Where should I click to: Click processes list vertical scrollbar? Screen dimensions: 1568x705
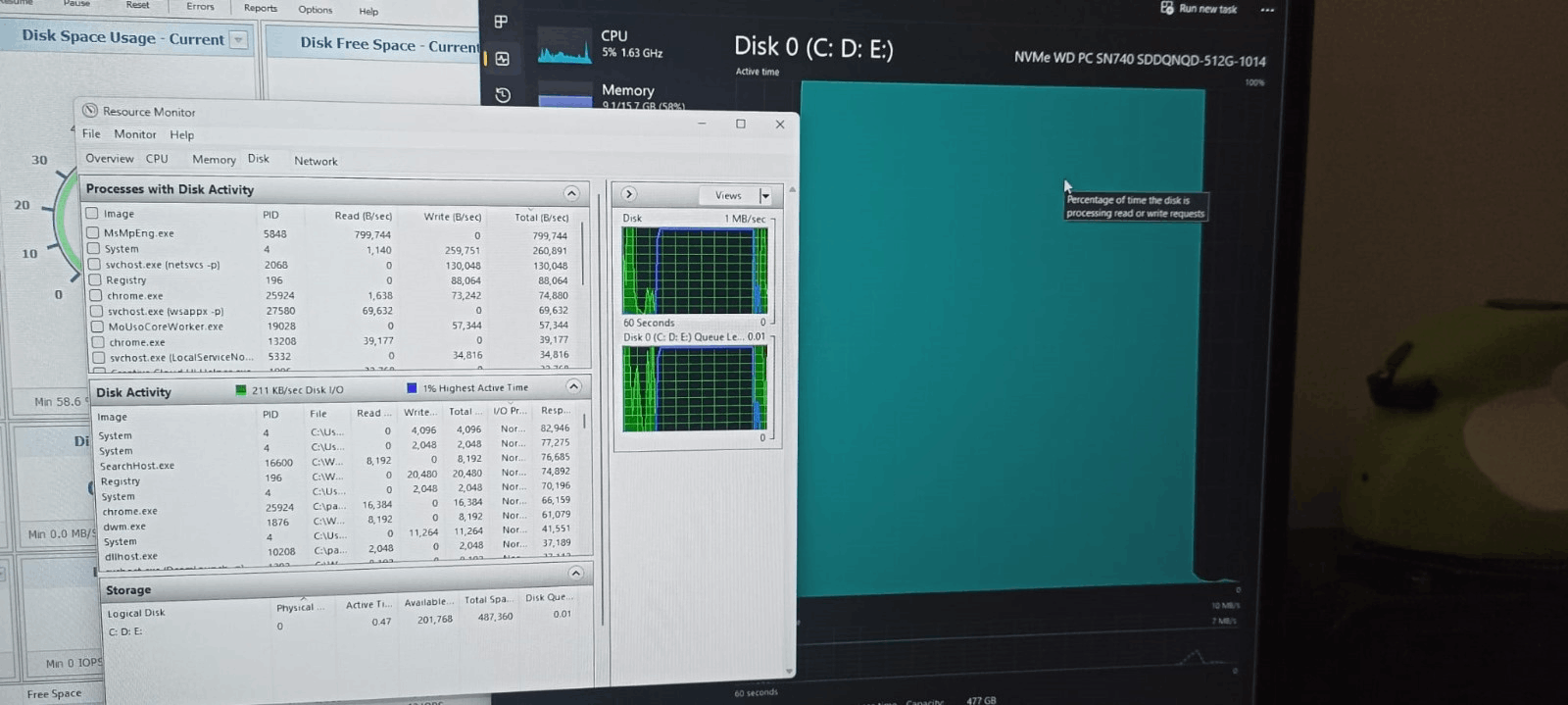(583, 253)
